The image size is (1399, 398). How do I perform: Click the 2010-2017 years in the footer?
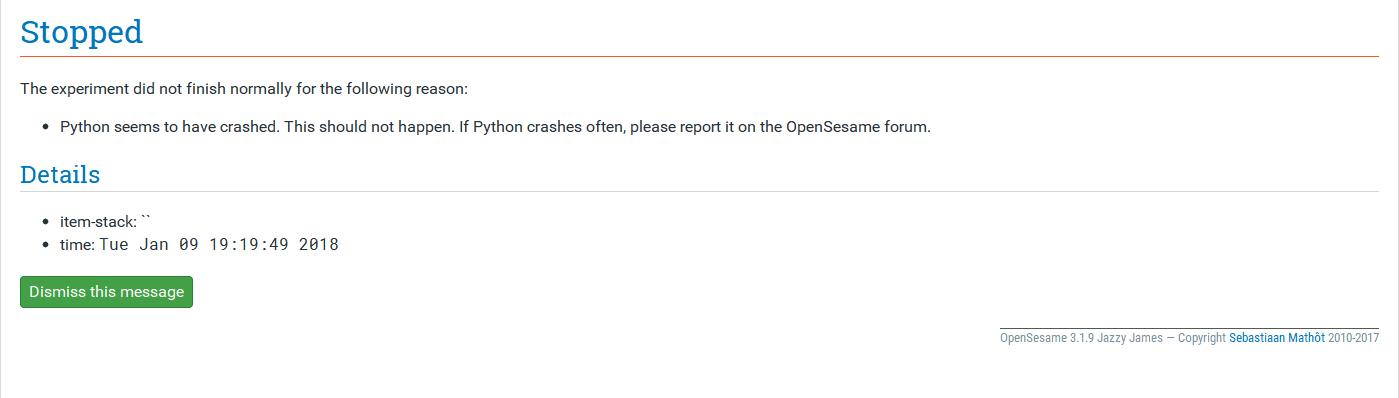[1354, 338]
